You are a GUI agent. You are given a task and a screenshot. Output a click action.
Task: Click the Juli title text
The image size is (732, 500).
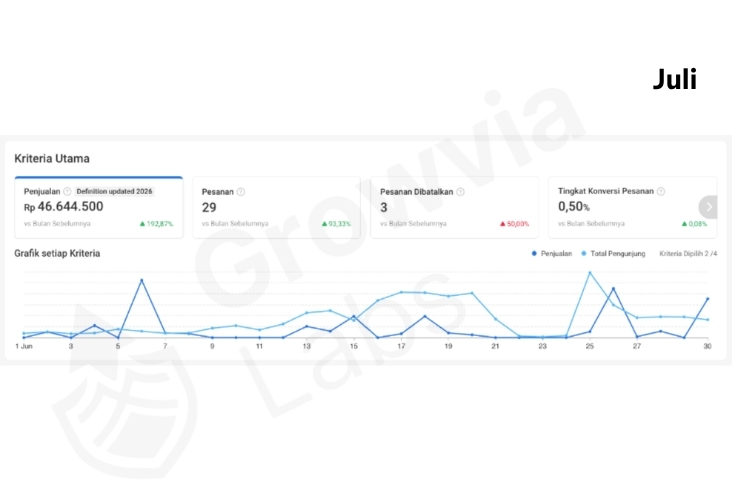click(x=675, y=79)
